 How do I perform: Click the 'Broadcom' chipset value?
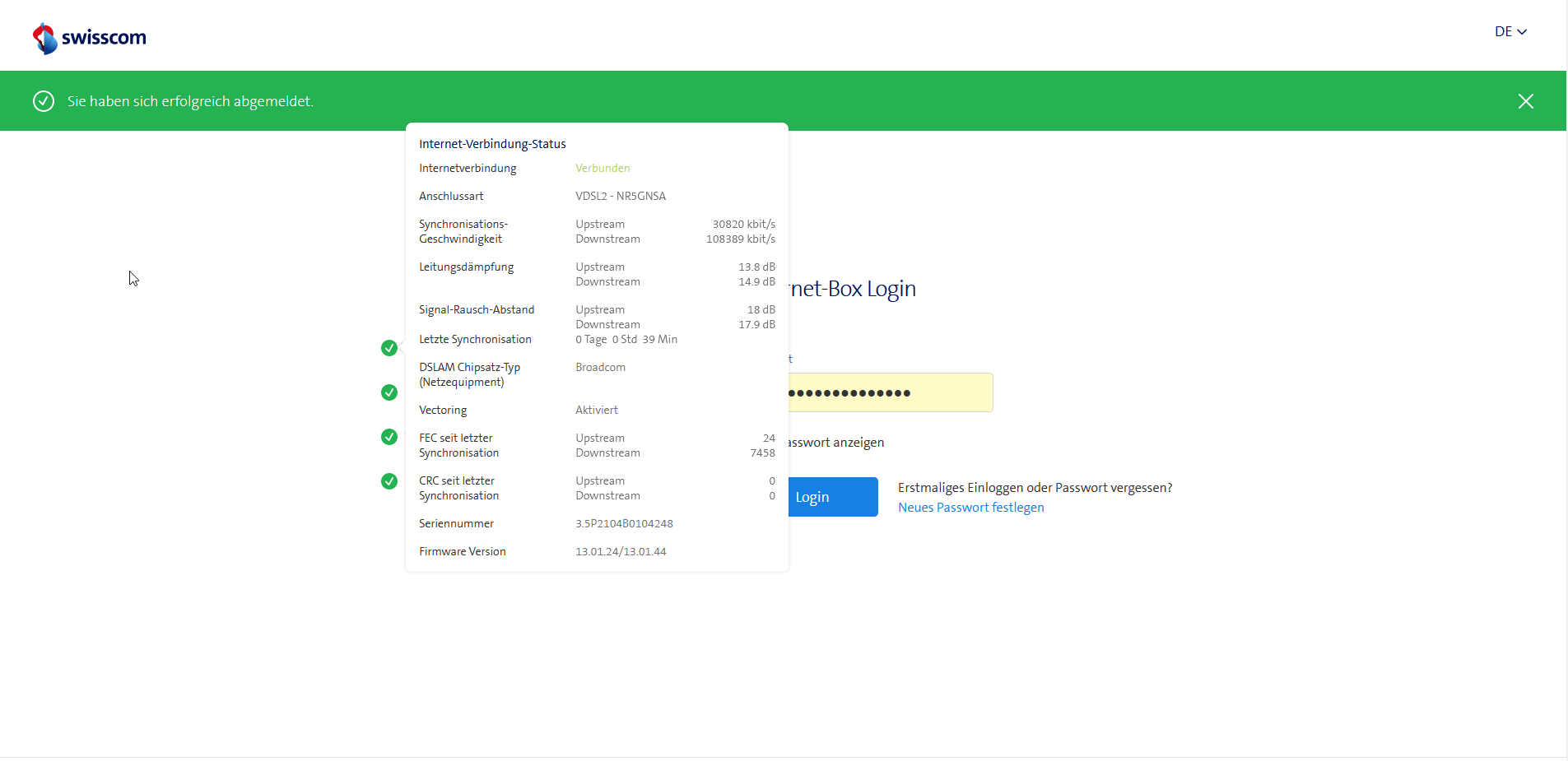click(x=600, y=368)
